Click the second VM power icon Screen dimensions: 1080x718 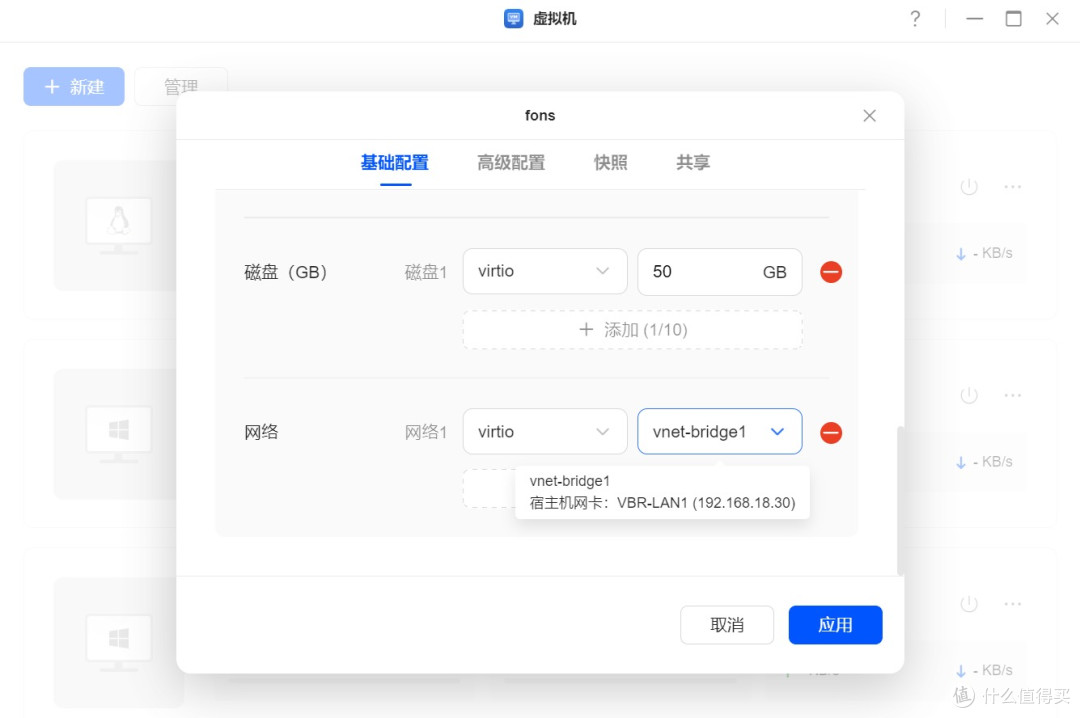[x=968, y=395]
